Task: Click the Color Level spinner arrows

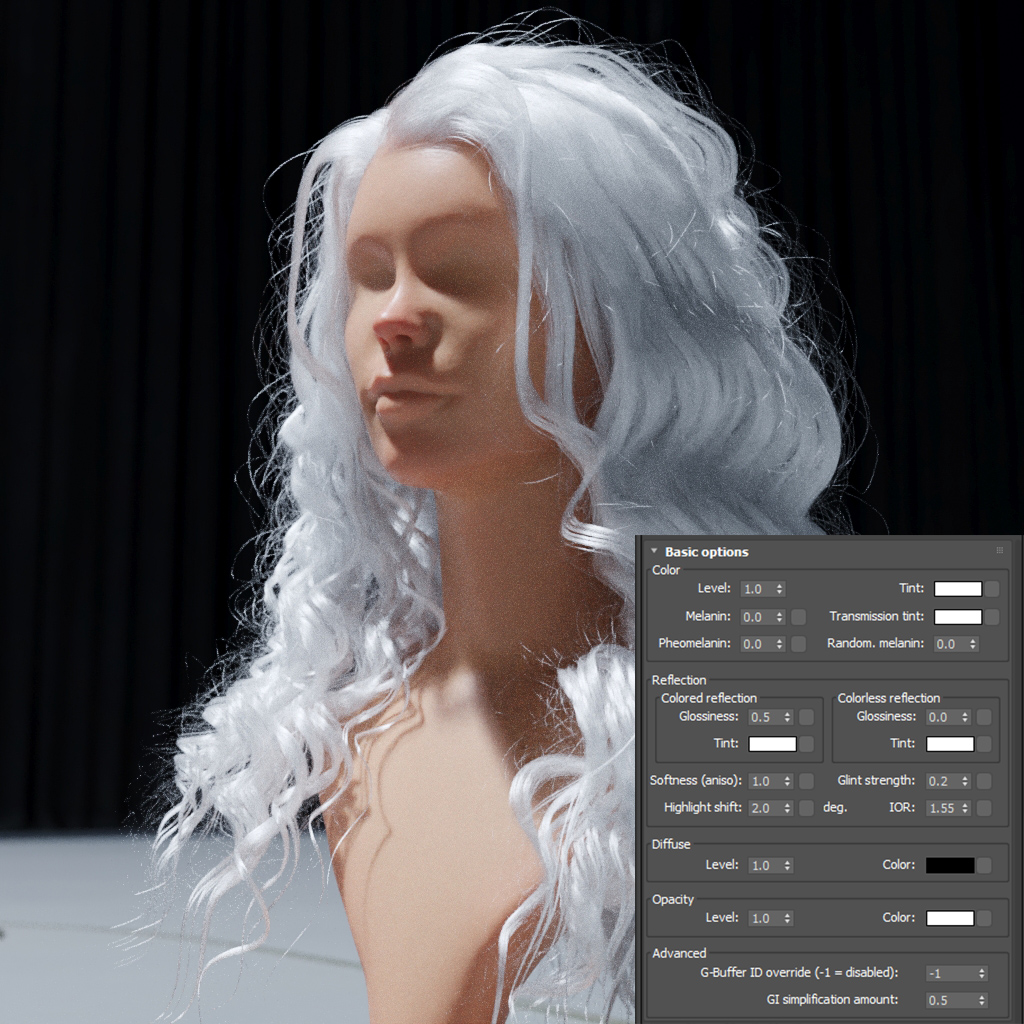Action: click(780, 589)
